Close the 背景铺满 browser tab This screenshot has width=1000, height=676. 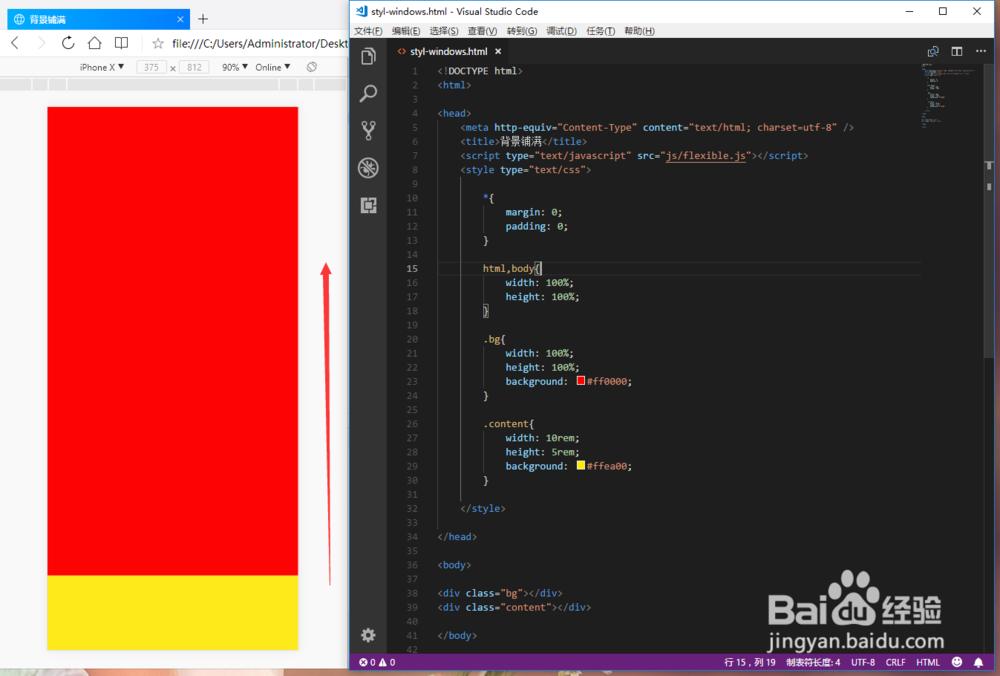180,19
